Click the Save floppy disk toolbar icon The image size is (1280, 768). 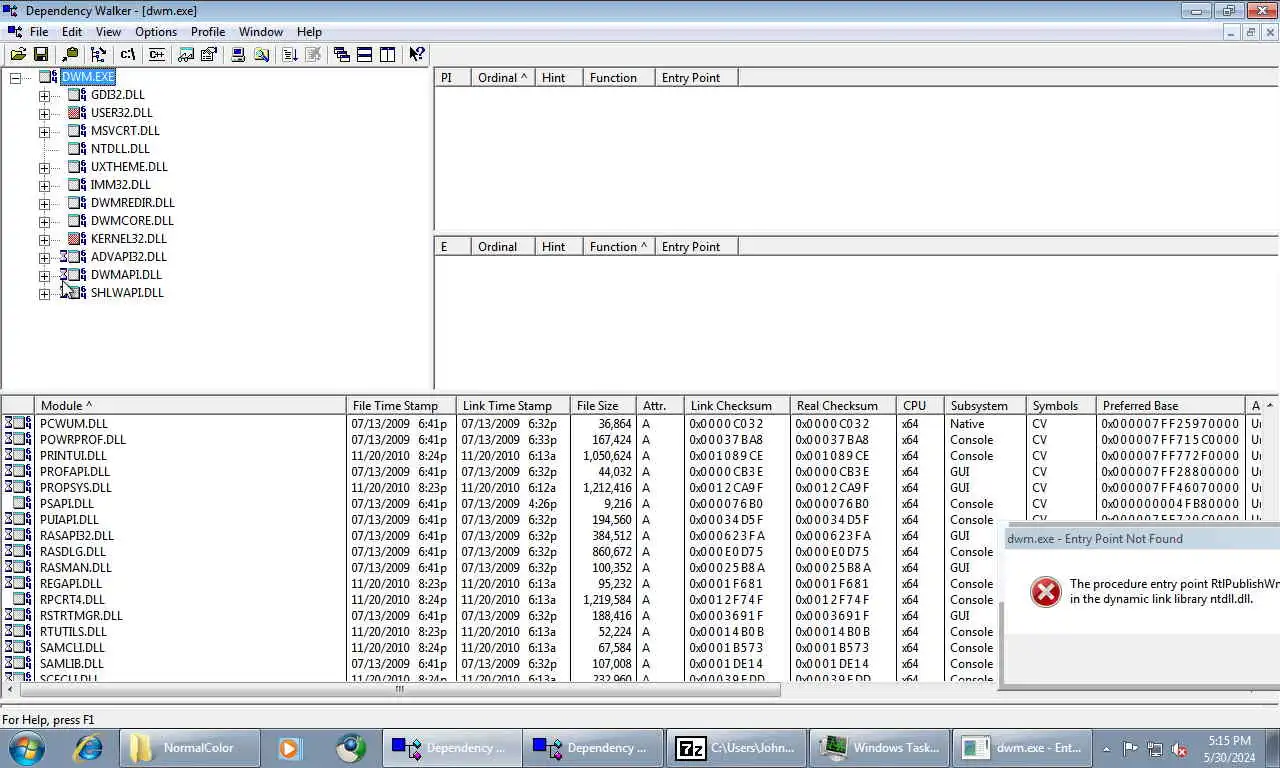pos(41,55)
